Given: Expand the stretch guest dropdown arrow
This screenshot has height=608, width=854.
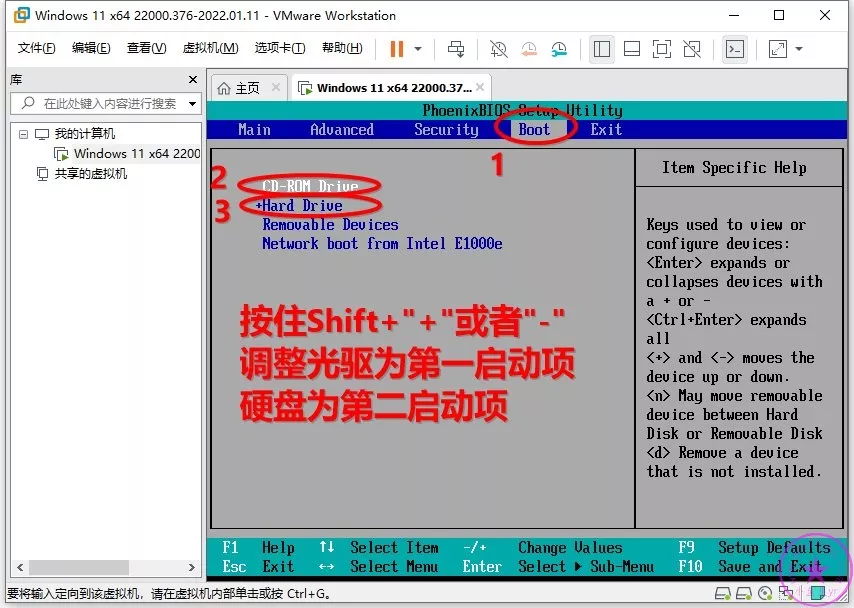Looking at the screenshot, I should (799, 49).
